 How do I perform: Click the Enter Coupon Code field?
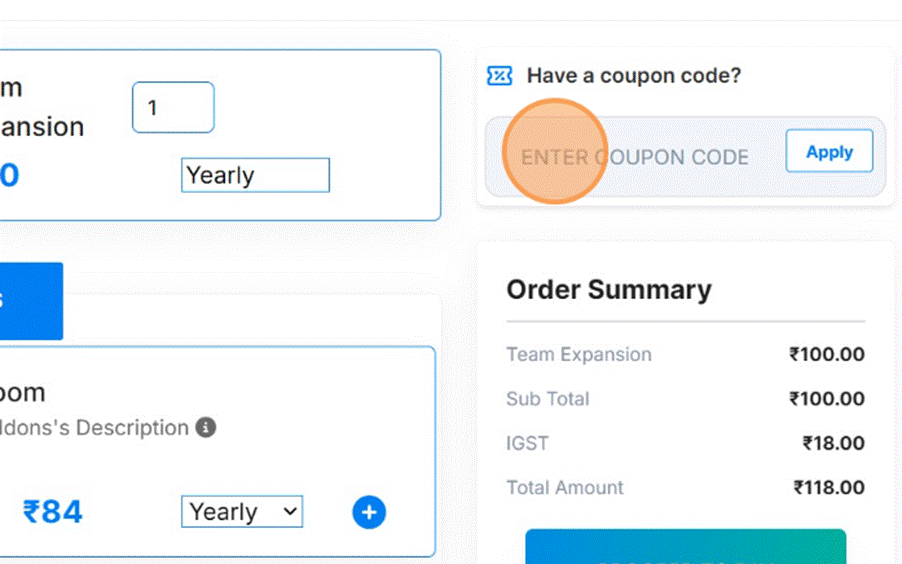(634, 157)
